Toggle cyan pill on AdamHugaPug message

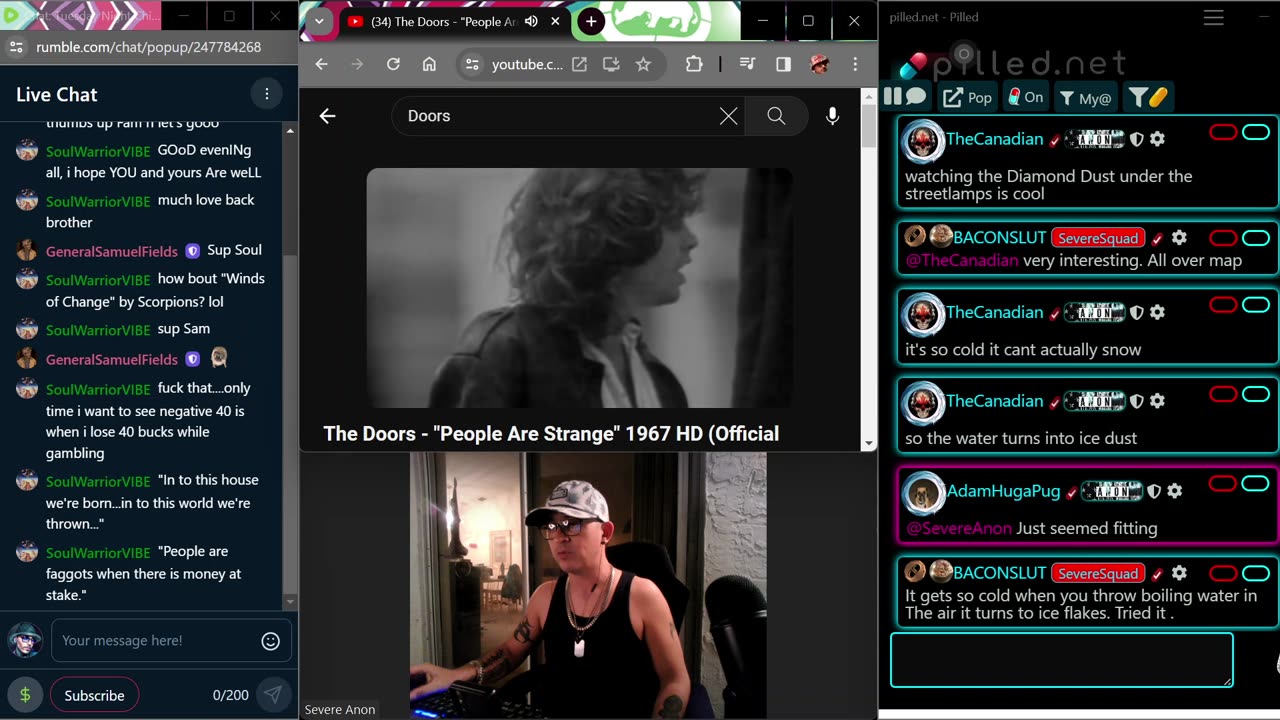pos(1256,484)
